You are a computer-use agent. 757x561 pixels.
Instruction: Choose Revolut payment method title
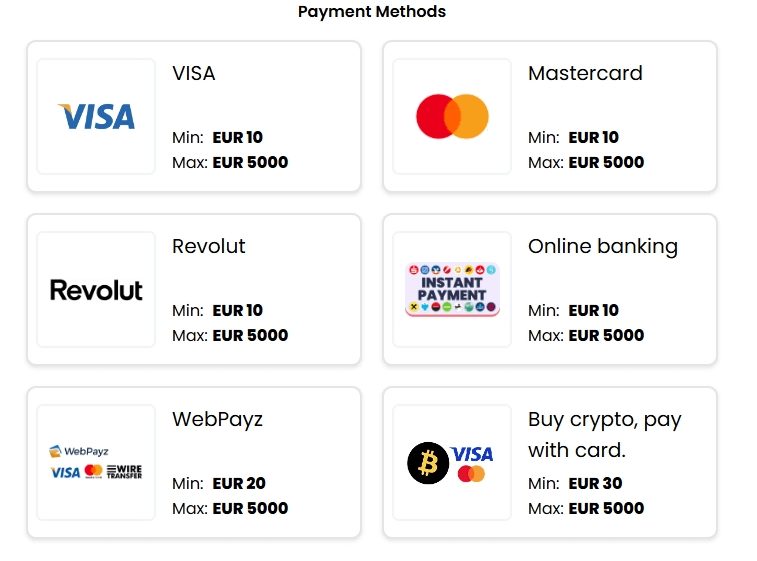pyautogui.click(x=208, y=246)
